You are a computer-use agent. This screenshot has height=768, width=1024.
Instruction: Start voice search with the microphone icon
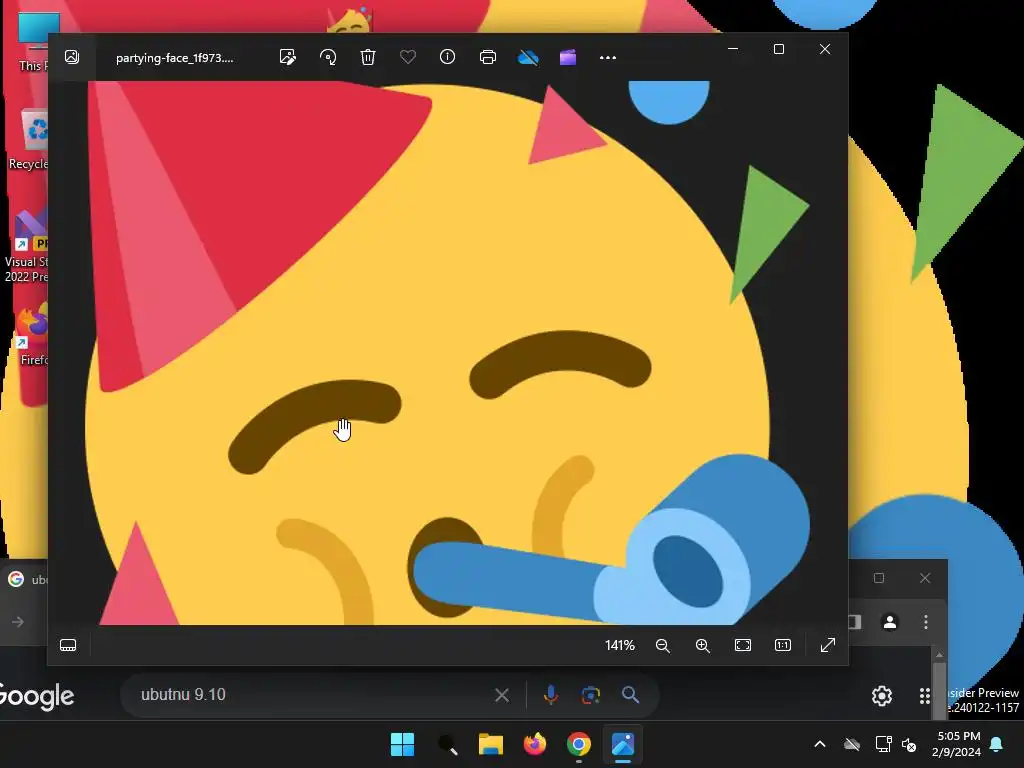551,695
